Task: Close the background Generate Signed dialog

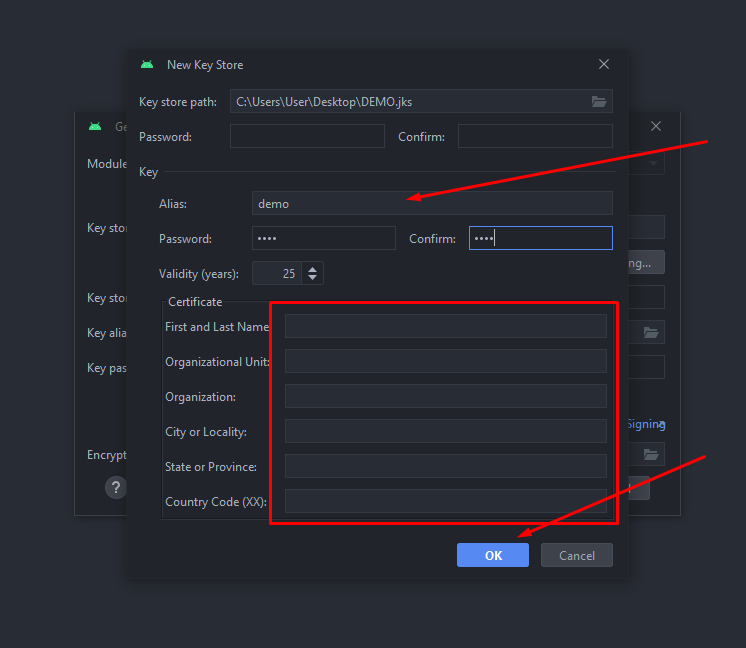Action: coord(656,126)
